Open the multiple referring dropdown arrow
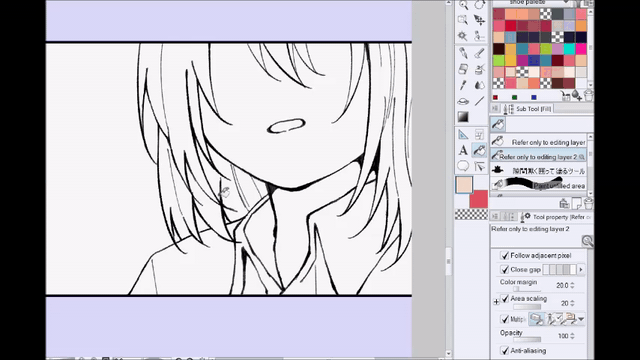 click(581, 319)
